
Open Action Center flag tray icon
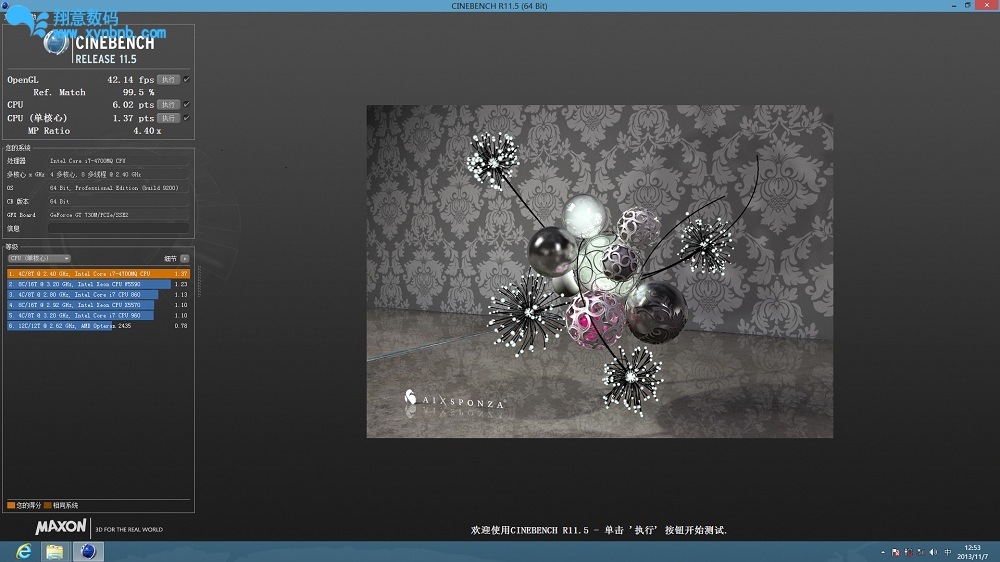coord(895,552)
